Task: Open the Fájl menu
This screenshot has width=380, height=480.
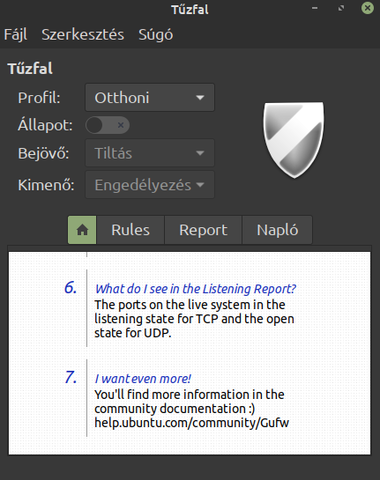Action: (16, 35)
